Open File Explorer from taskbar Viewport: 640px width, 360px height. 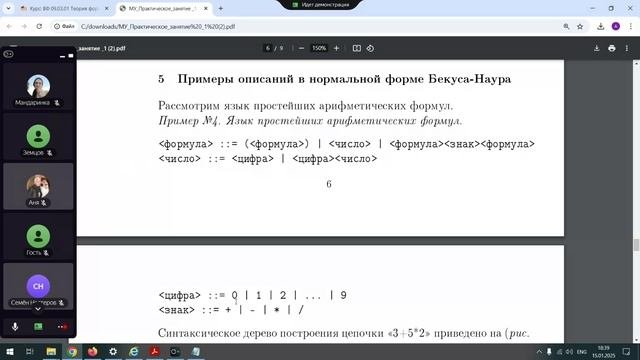click(51, 351)
